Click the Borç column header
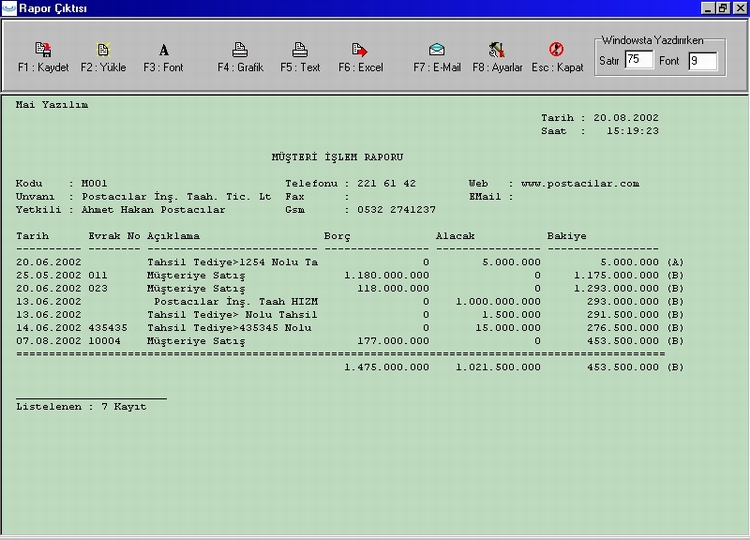 tap(337, 236)
